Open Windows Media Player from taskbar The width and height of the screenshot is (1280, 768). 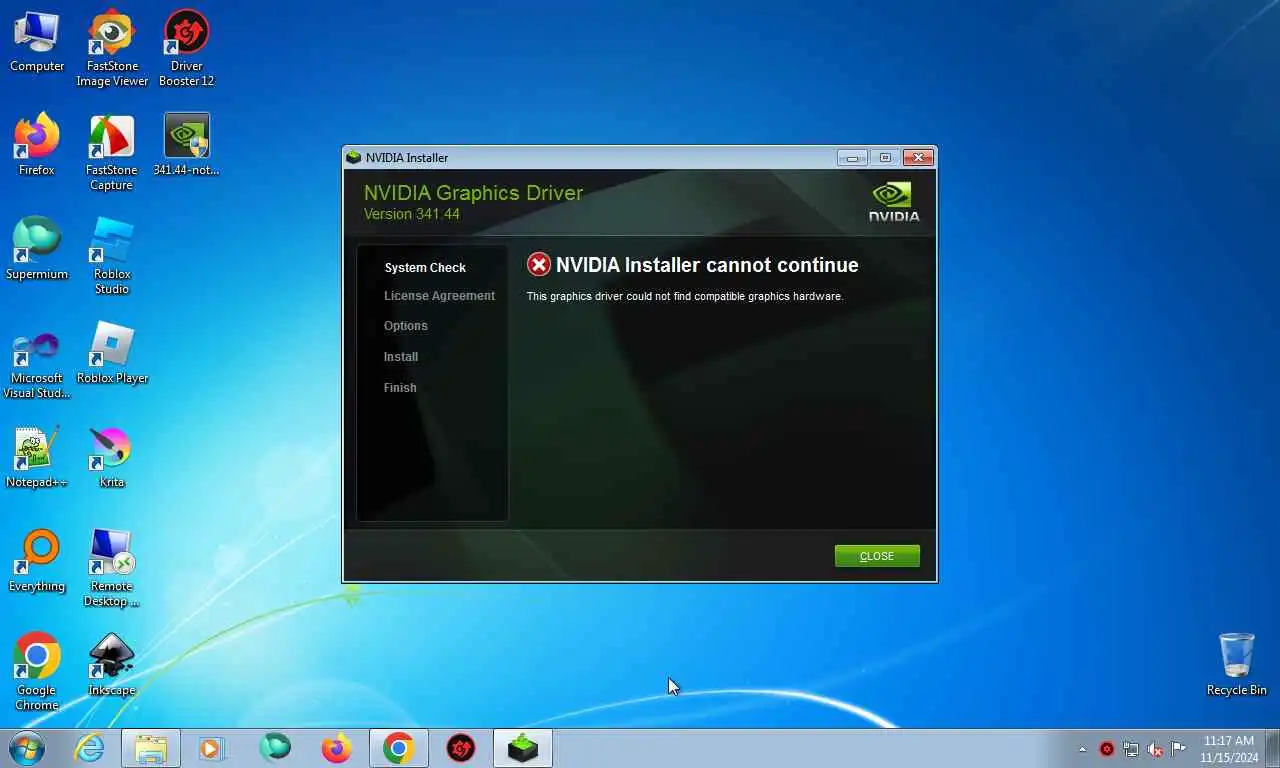[211, 748]
